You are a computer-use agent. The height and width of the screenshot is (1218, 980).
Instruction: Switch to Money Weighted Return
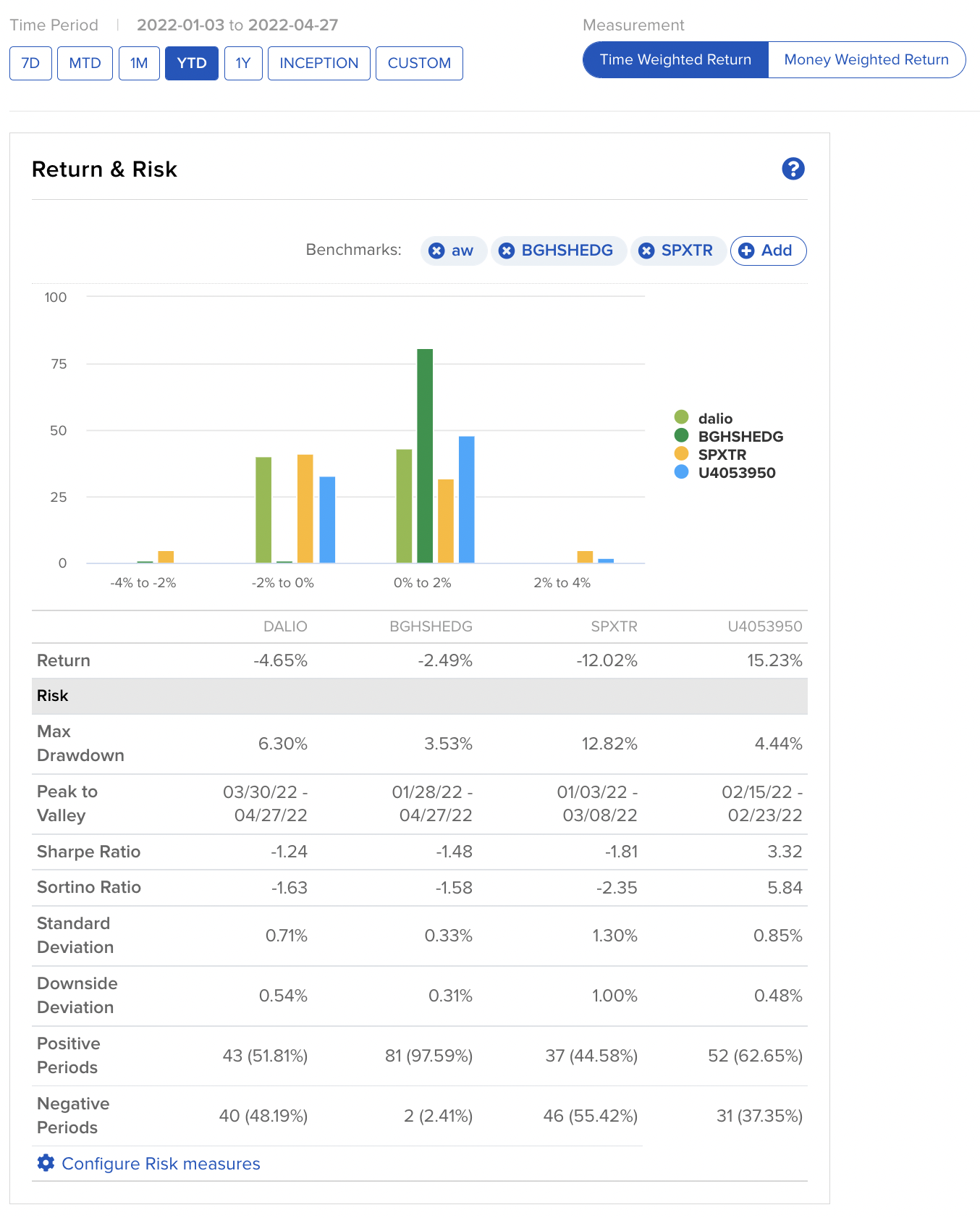point(866,60)
